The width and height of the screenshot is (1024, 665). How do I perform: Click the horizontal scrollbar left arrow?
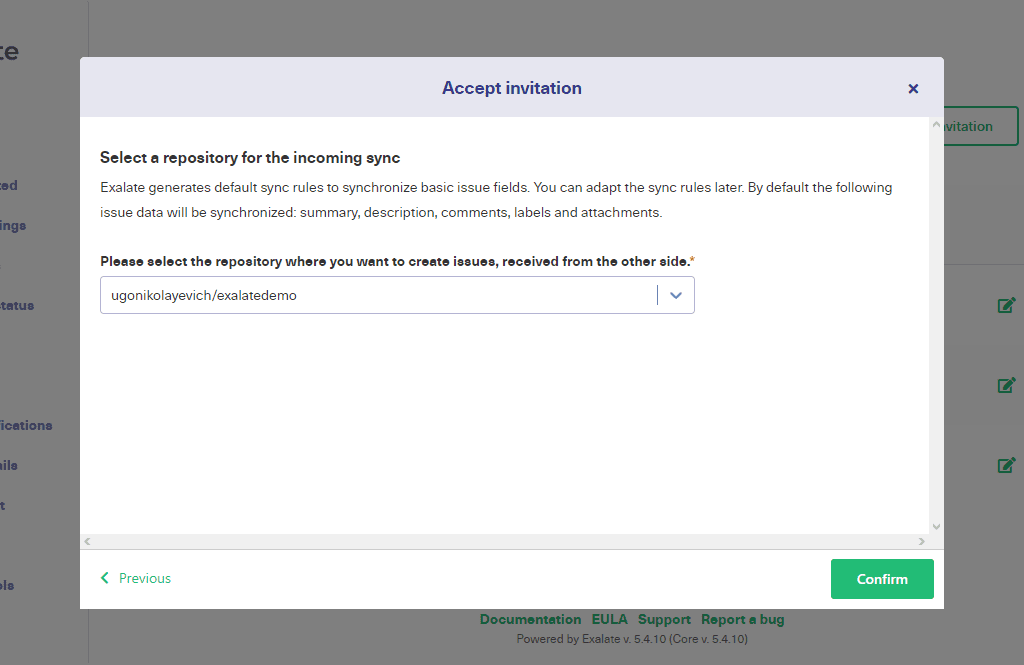[x=88, y=542]
